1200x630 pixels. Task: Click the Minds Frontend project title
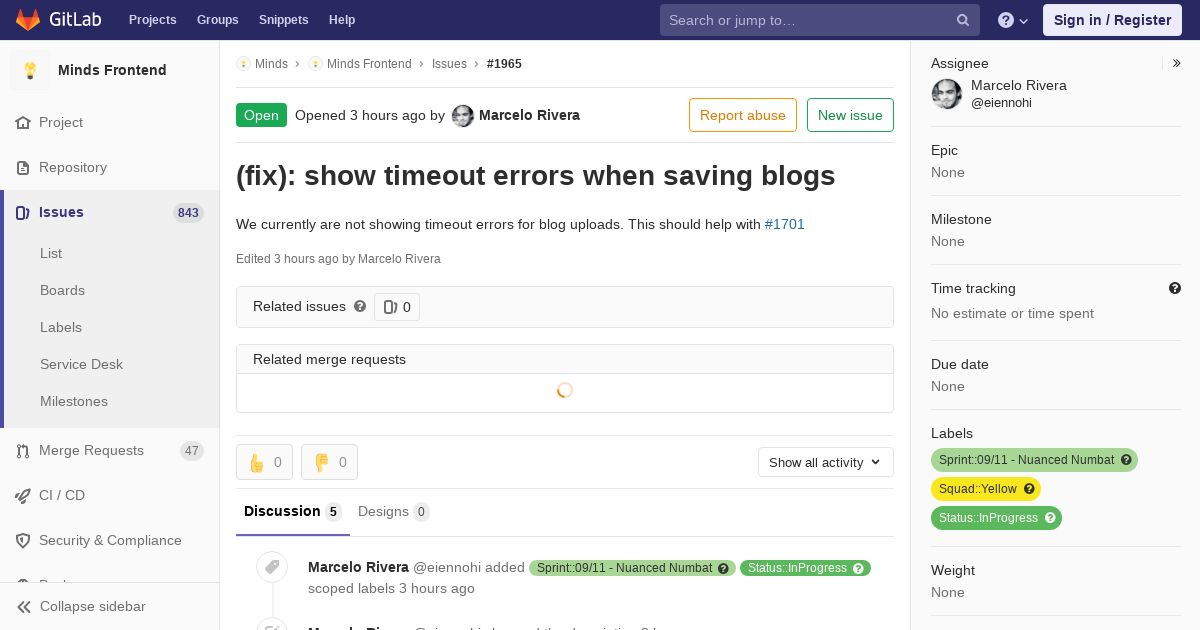tap(112, 70)
